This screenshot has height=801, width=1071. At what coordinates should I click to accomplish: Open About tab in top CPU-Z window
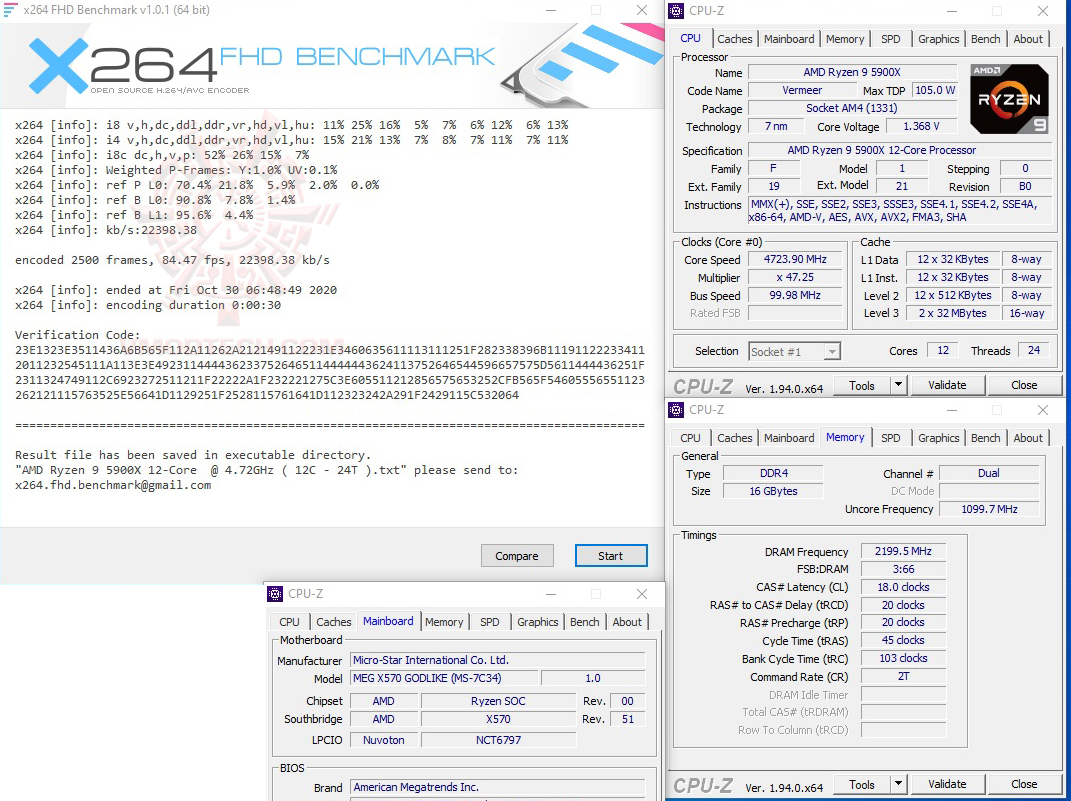1028,39
